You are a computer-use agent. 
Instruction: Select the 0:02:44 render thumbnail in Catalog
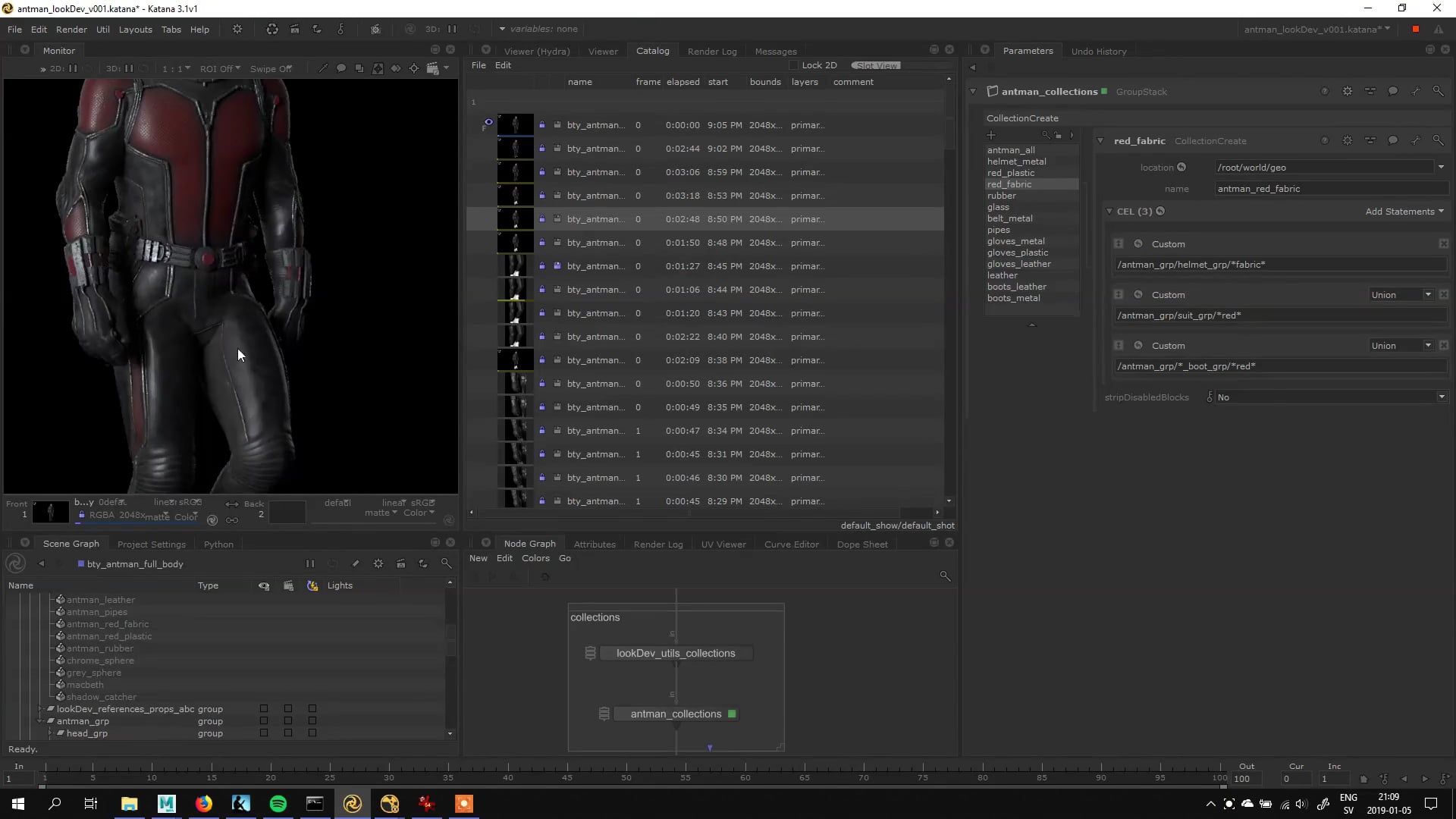point(516,149)
